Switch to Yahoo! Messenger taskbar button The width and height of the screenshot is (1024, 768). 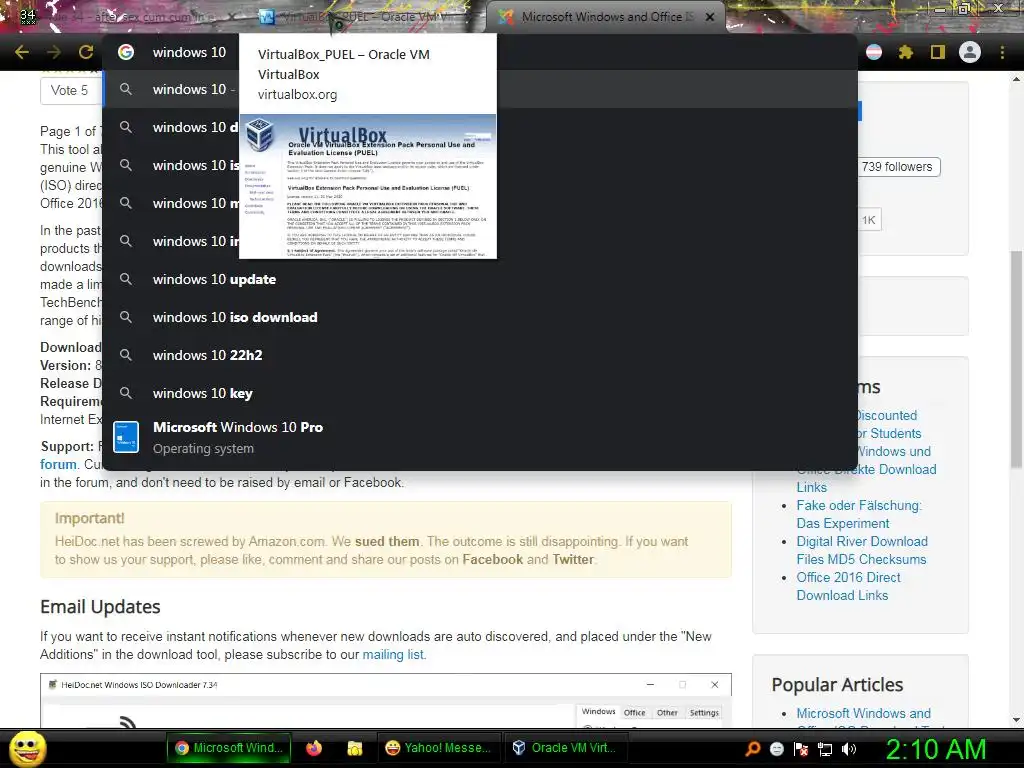point(438,748)
